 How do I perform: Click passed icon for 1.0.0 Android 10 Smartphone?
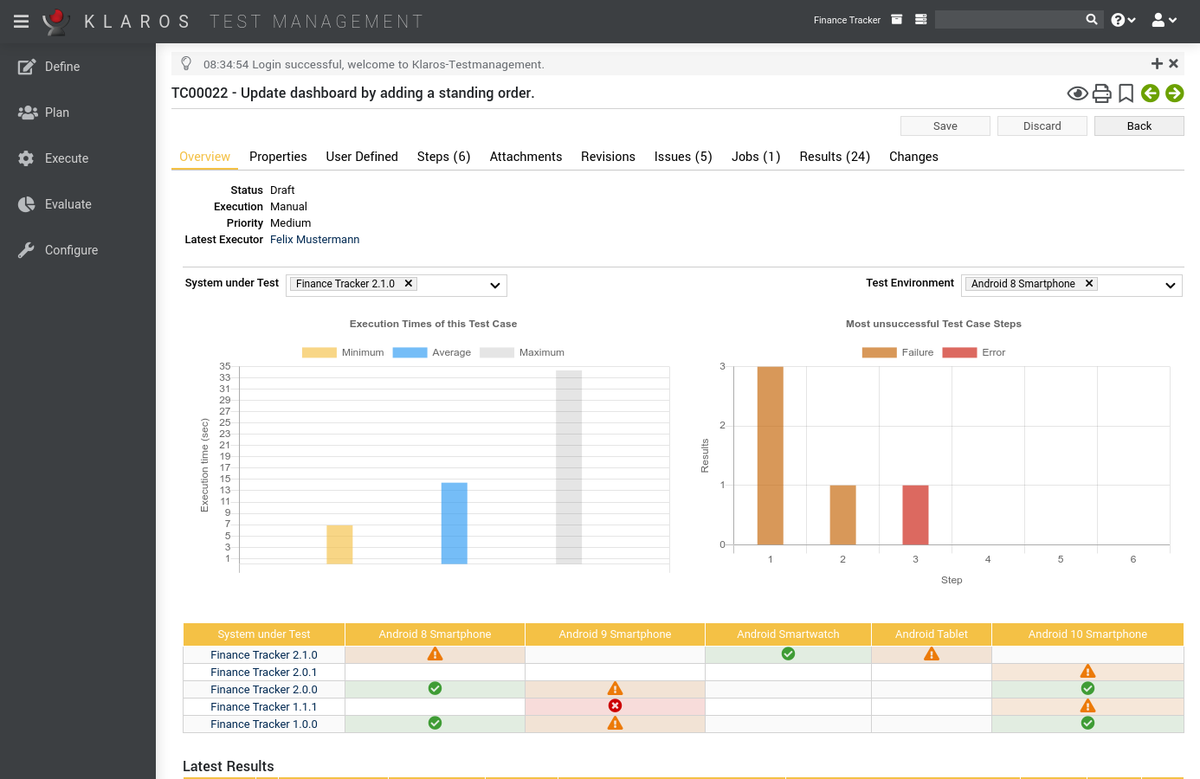1088,723
